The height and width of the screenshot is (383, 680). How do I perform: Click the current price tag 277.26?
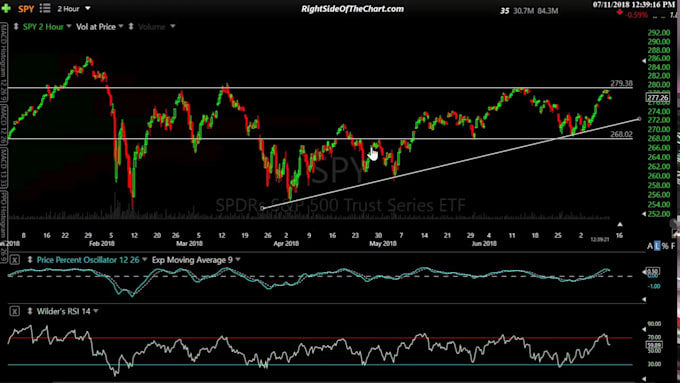657,98
